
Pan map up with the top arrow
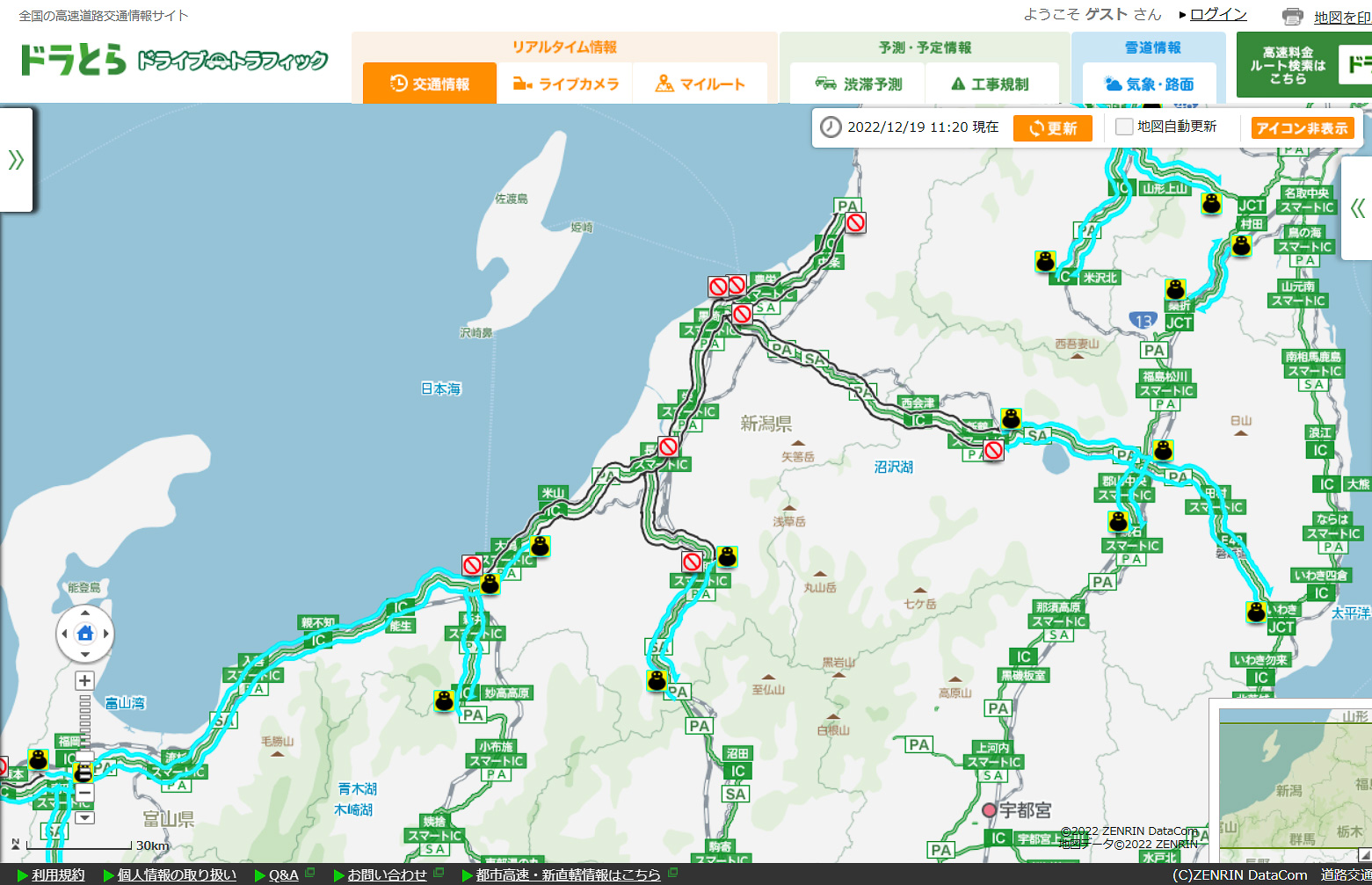[x=85, y=613]
